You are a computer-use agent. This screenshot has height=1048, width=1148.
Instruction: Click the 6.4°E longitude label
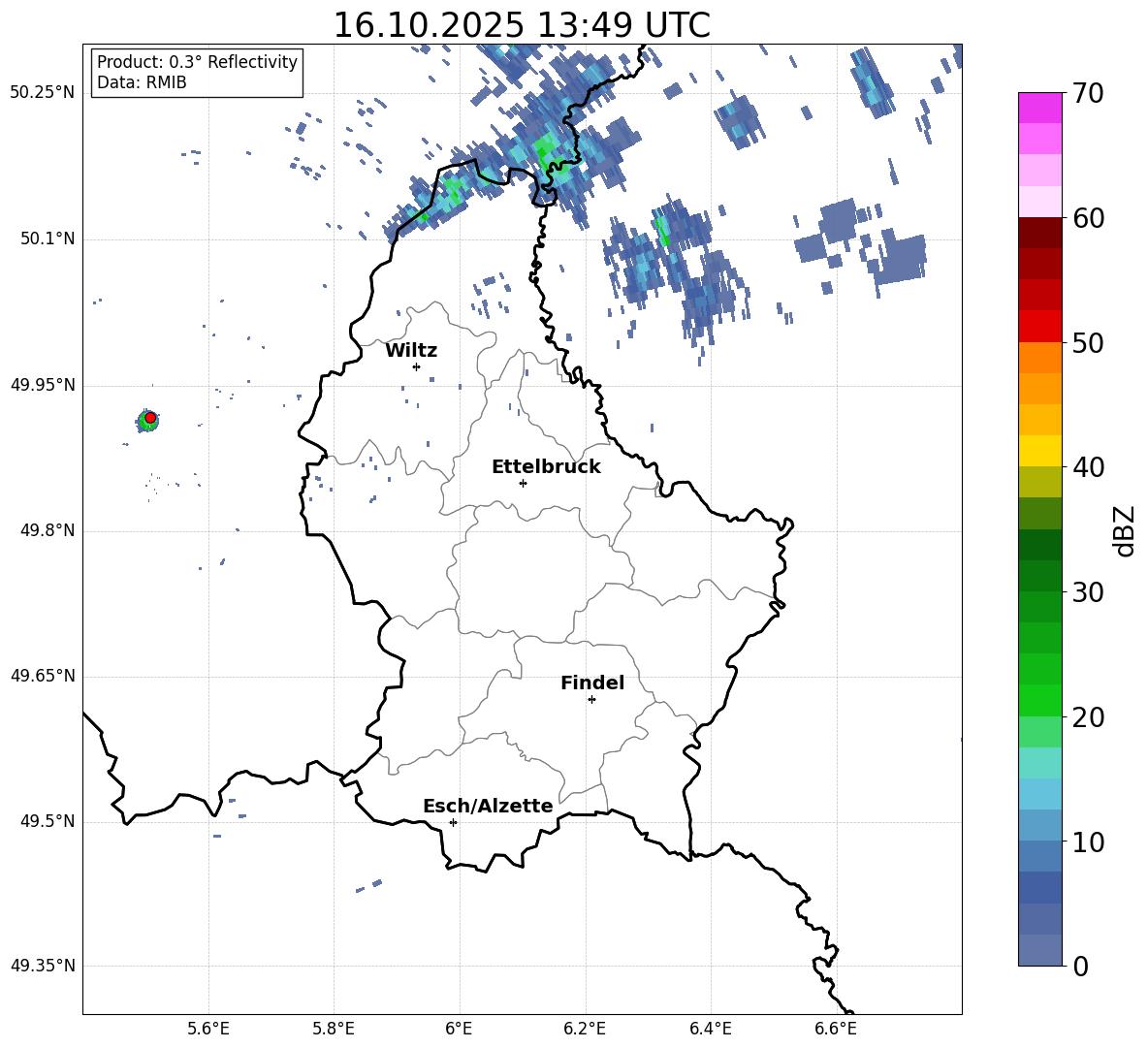[x=710, y=1029]
